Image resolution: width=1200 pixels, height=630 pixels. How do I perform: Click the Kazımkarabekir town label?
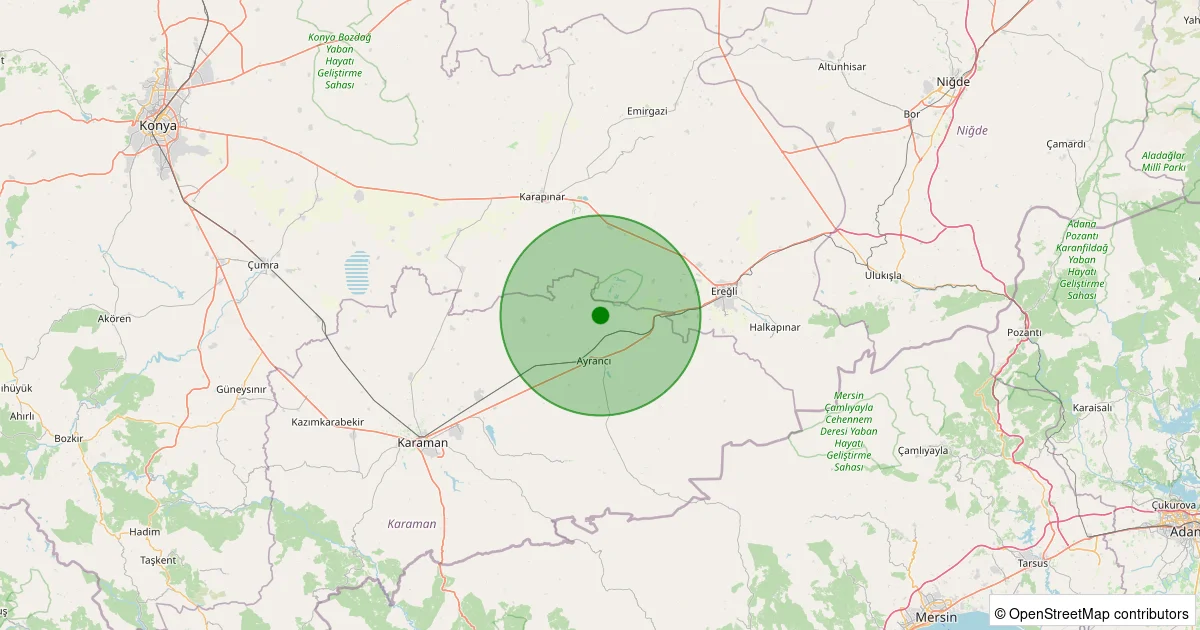(327, 422)
